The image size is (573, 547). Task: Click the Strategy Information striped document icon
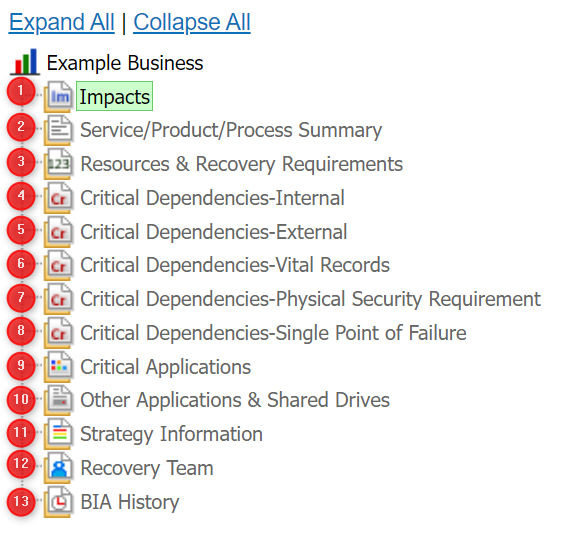(x=58, y=434)
